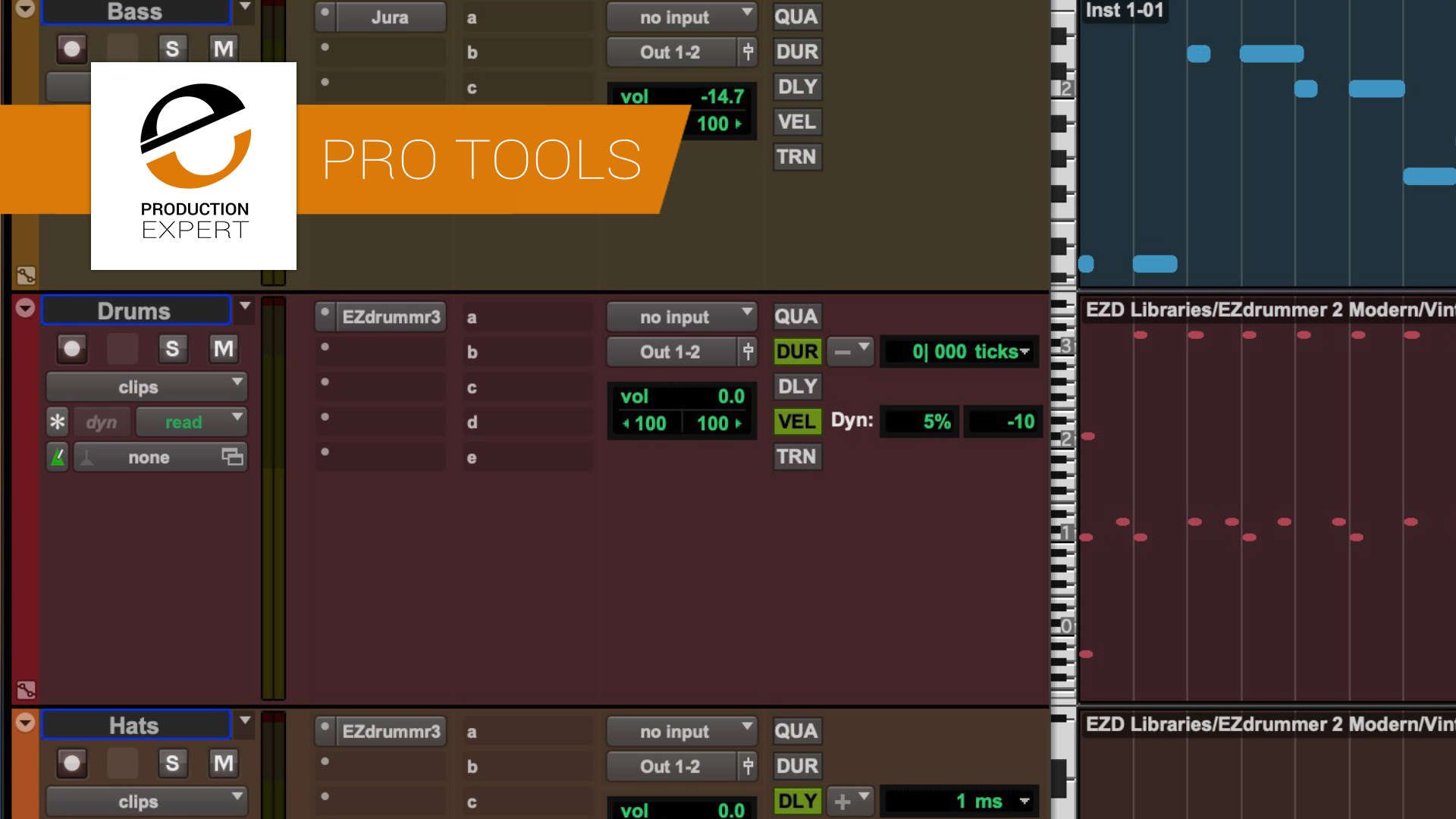Open Bass no input selector
Image resolution: width=1456 pixels, height=819 pixels.
682,17
